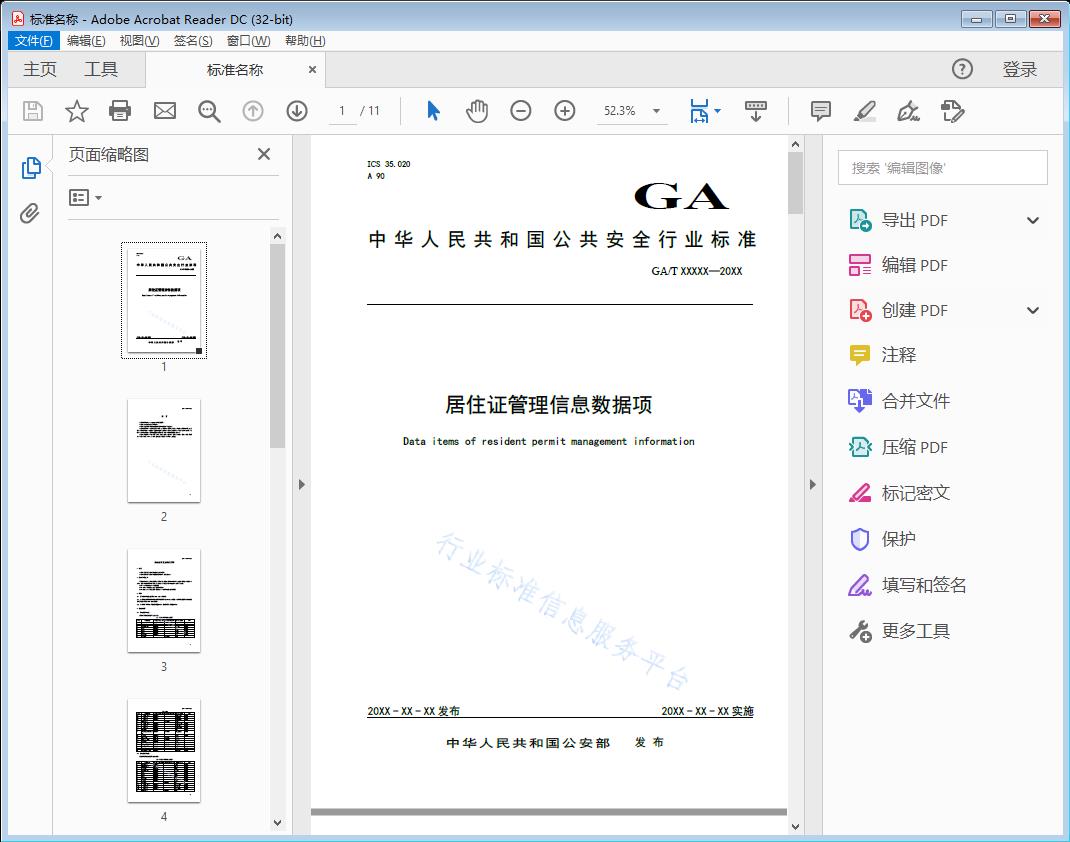Open the 文件 menu
The height and width of the screenshot is (842, 1070).
coord(33,40)
